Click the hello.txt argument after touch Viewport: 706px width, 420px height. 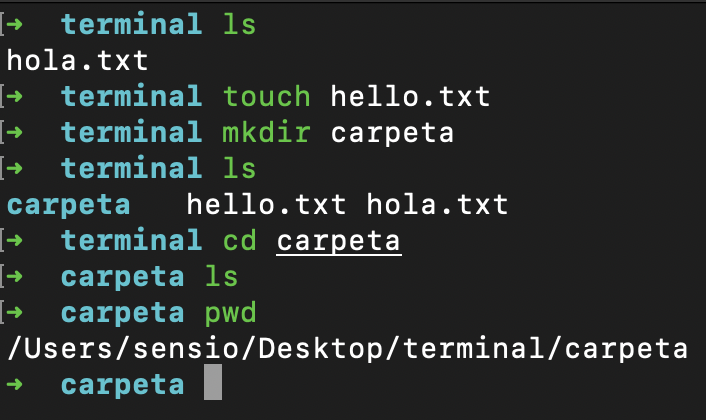[410, 96]
